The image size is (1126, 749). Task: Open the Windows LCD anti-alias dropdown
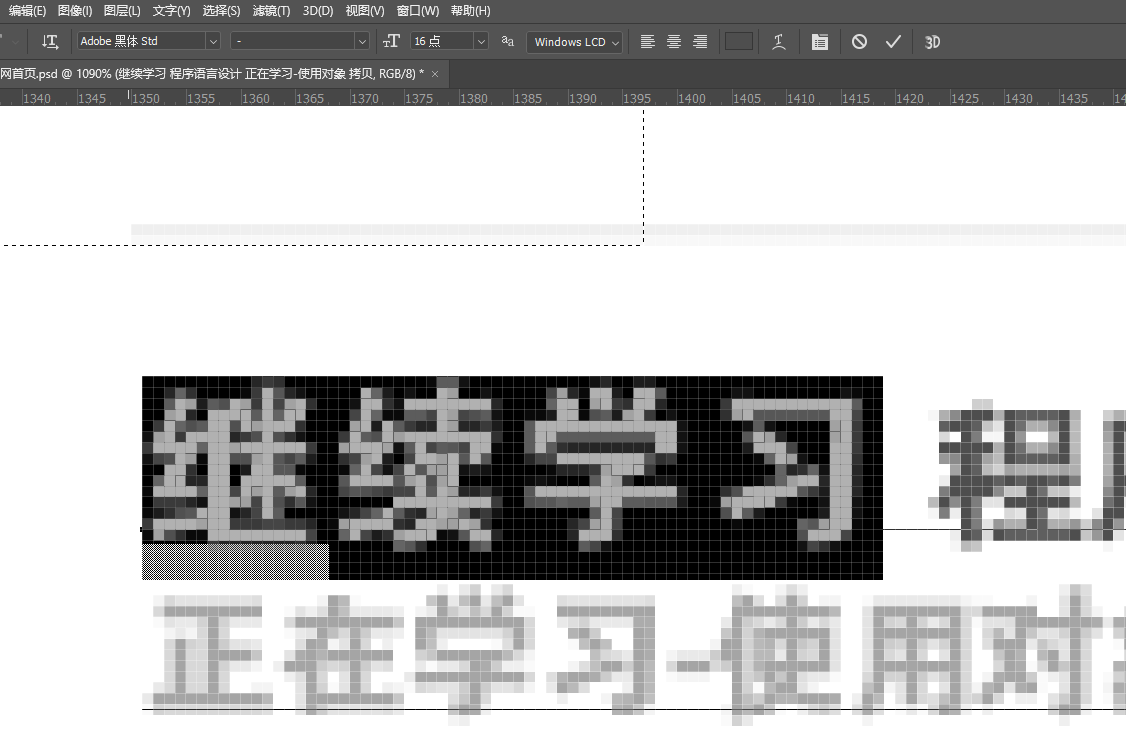(x=574, y=42)
